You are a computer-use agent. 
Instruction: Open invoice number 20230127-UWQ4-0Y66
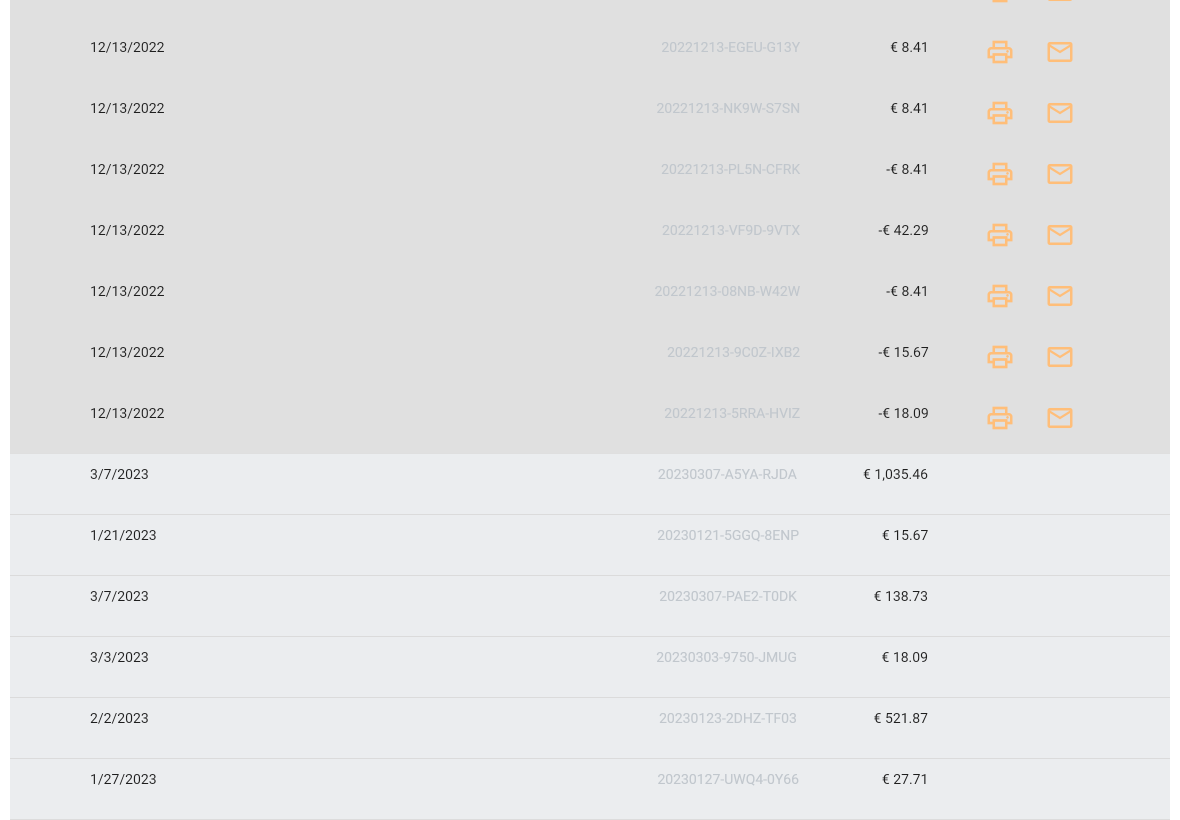(x=727, y=779)
